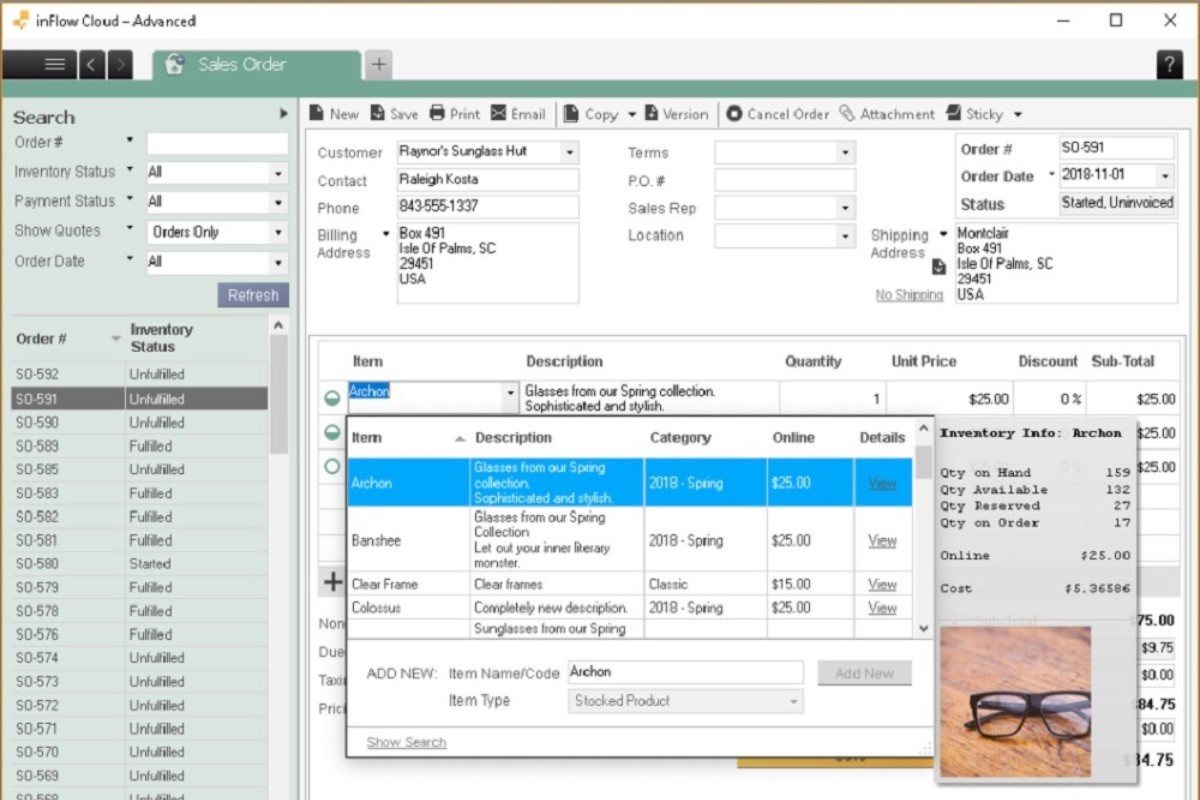
Task: Go back with the left arrow button
Action: pos(90,65)
